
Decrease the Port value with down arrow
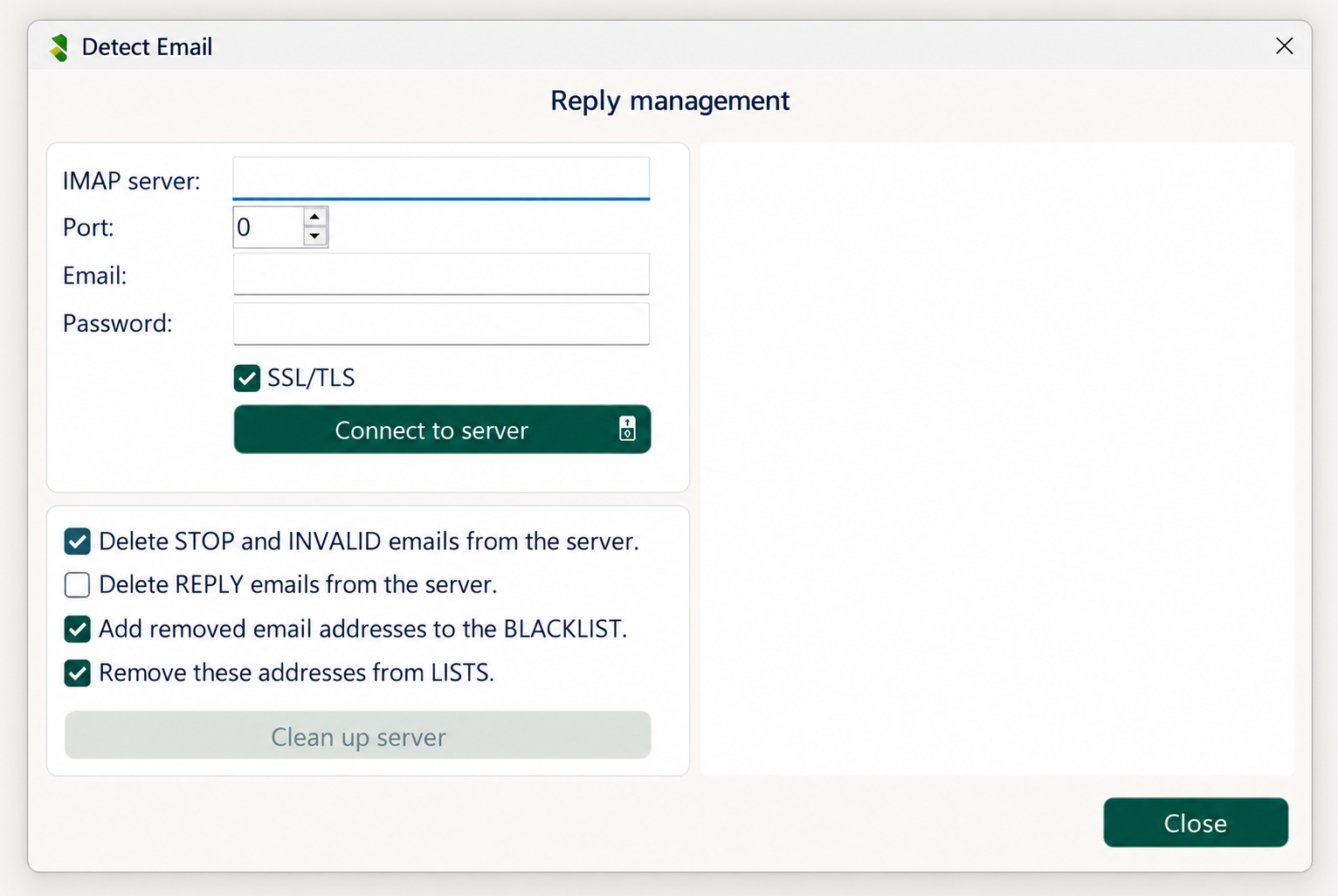[315, 237]
